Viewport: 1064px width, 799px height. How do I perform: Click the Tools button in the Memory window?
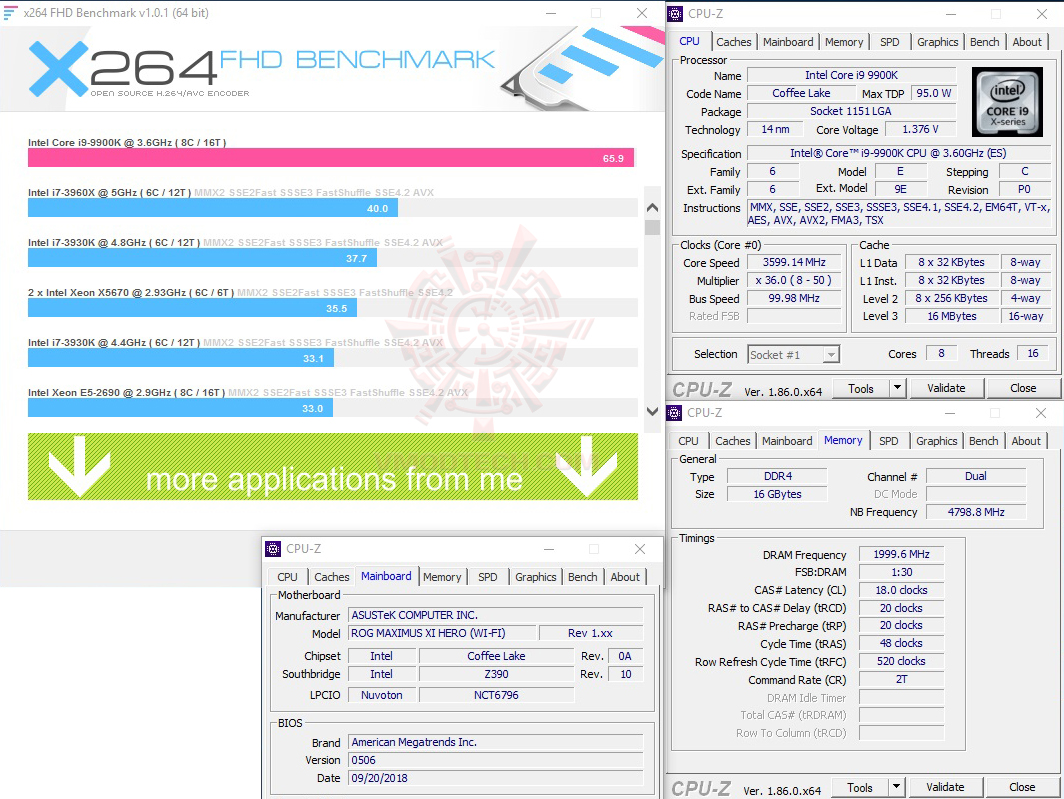pyautogui.click(x=860, y=787)
